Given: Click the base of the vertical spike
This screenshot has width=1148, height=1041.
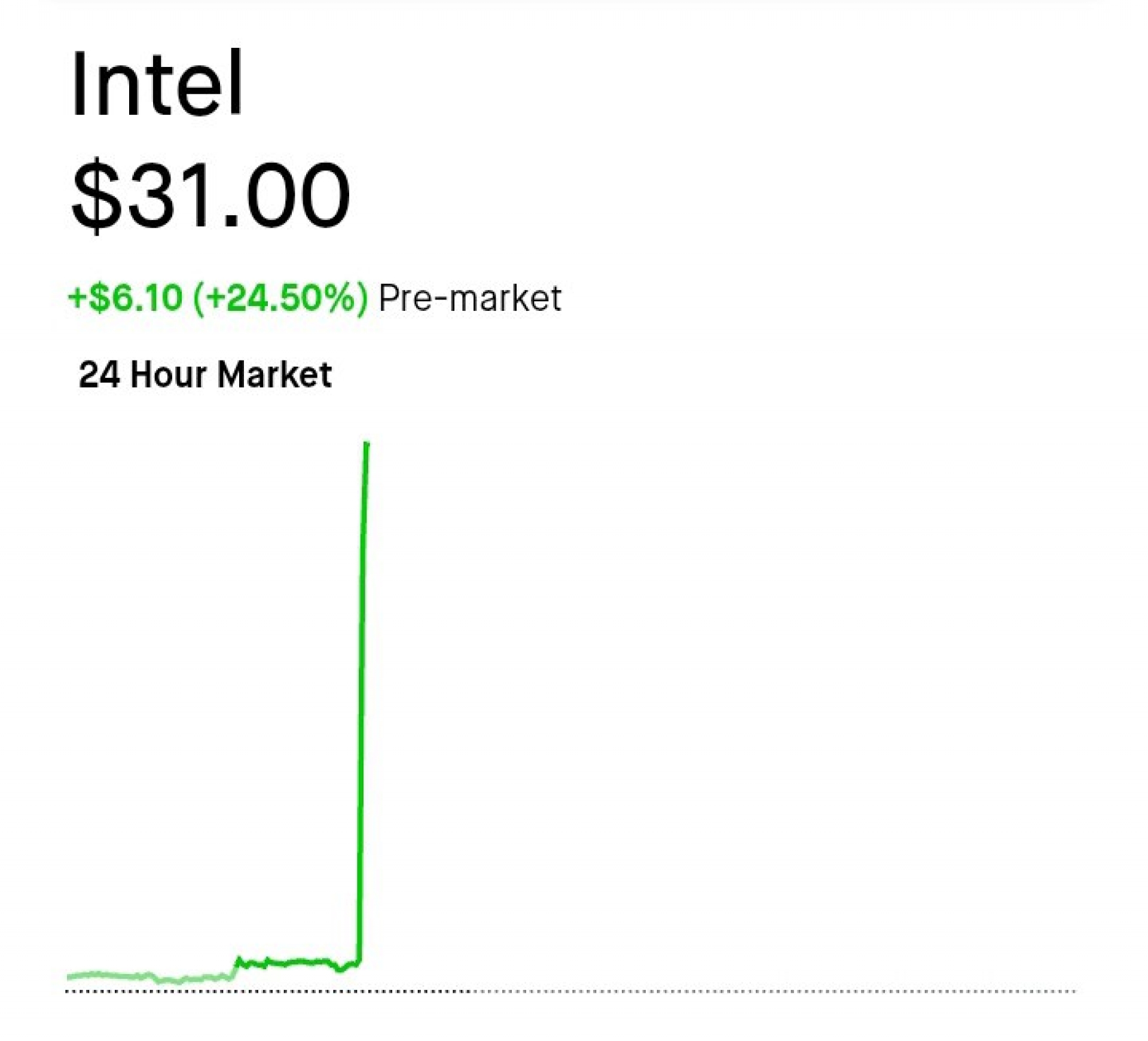Looking at the screenshot, I should 358,962.
